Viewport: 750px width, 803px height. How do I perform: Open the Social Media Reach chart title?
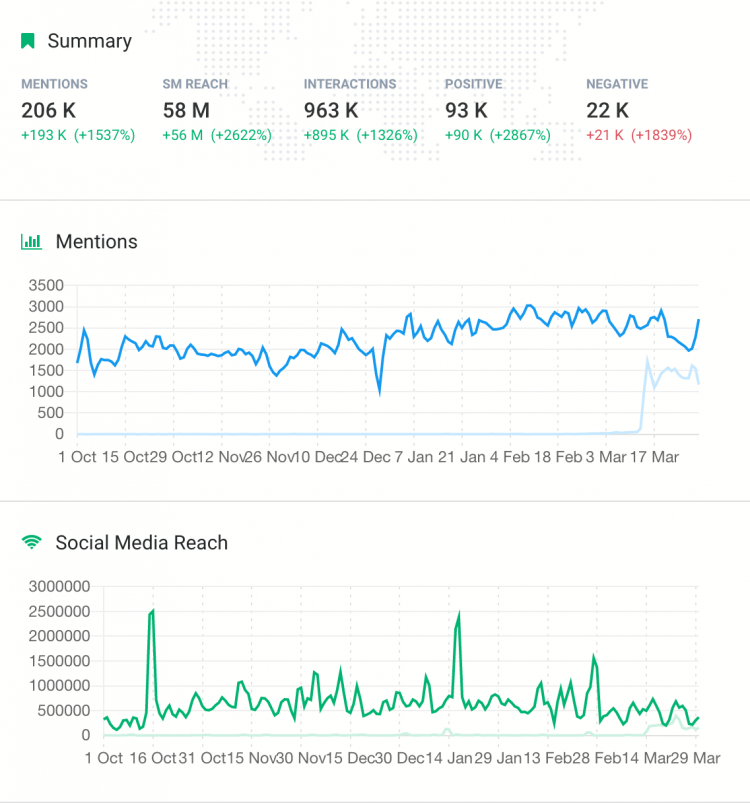(x=141, y=543)
